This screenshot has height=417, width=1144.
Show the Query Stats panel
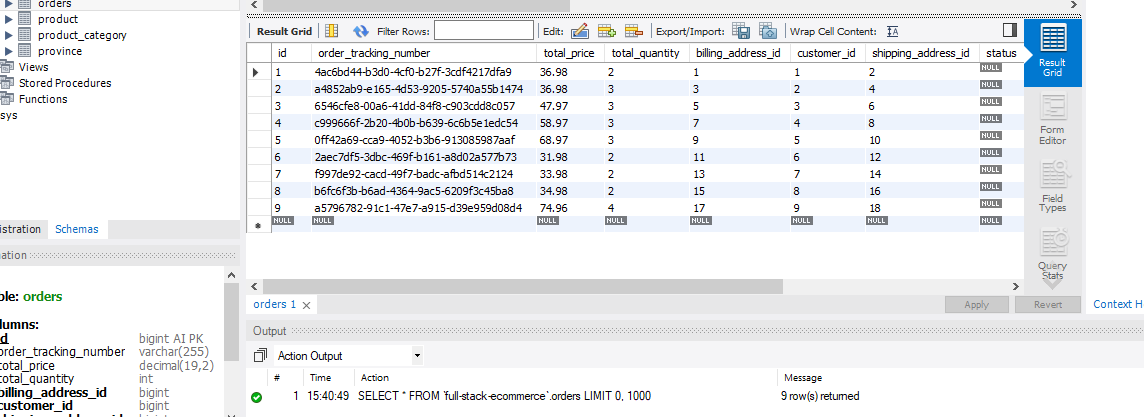coord(1052,254)
